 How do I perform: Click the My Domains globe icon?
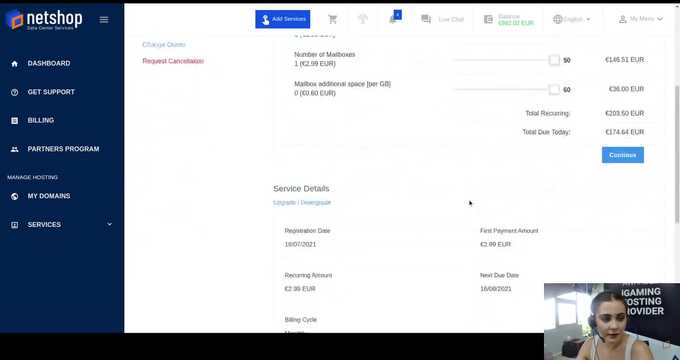click(14, 196)
